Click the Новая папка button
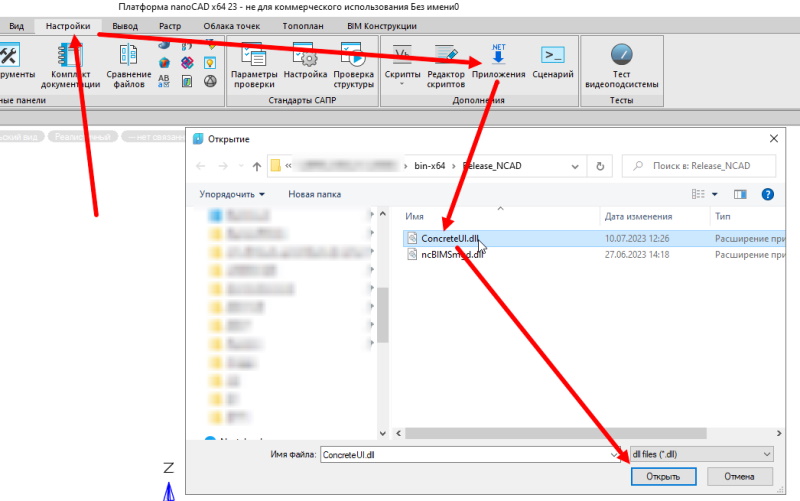This screenshot has width=800, height=501. tap(314, 194)
